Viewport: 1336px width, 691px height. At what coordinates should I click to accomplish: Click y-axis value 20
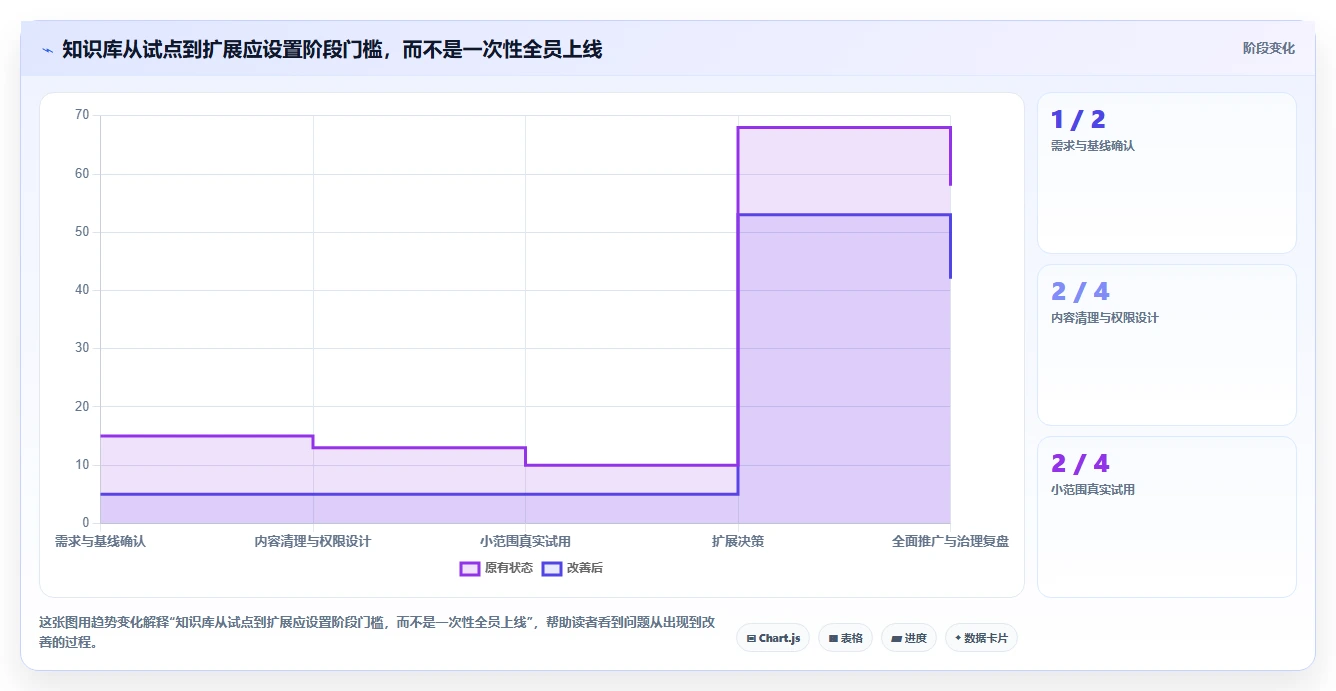pyautogui.click(x=82, y=406)
